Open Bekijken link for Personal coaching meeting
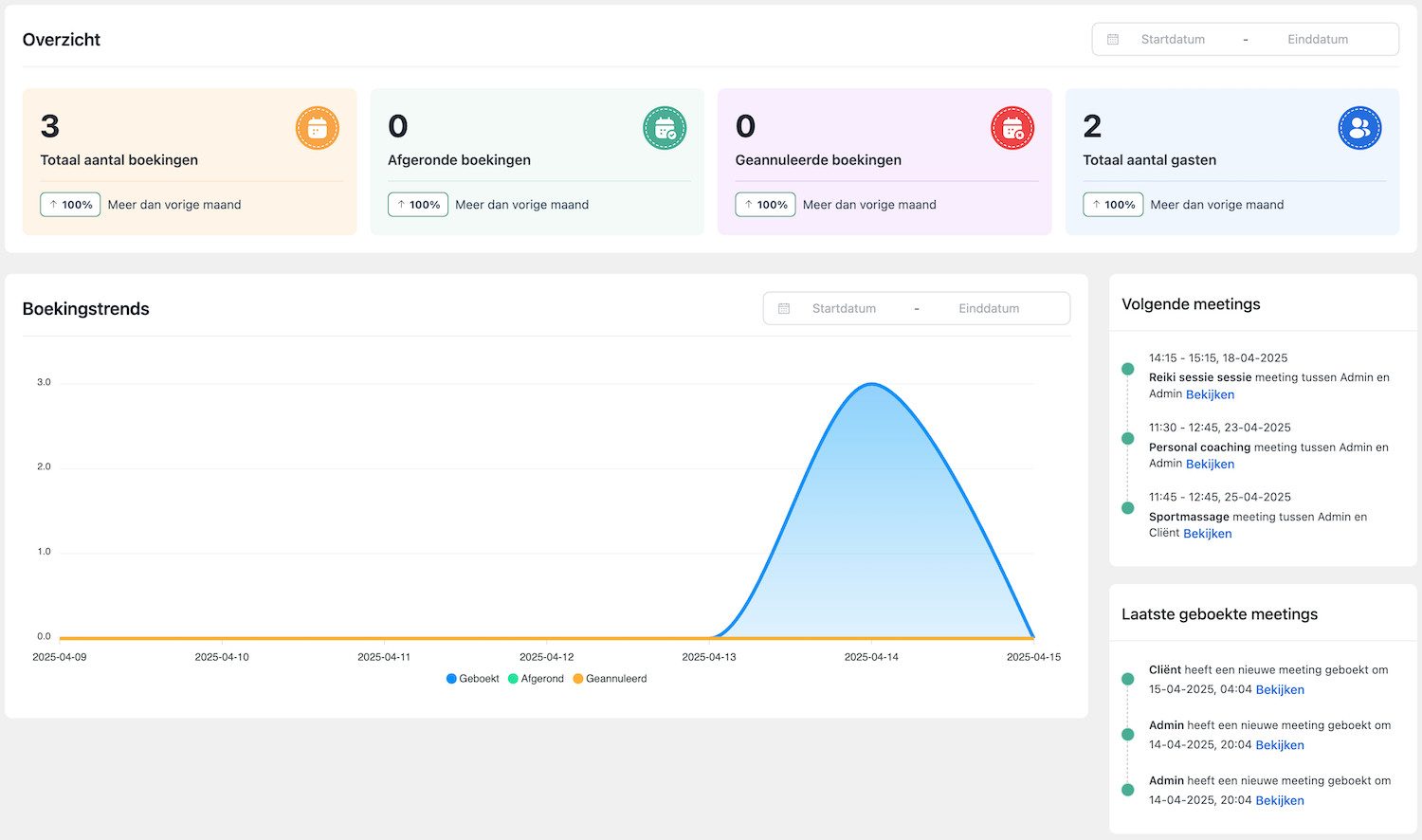Viewport: 1422px width, 840px height. 1210,464
